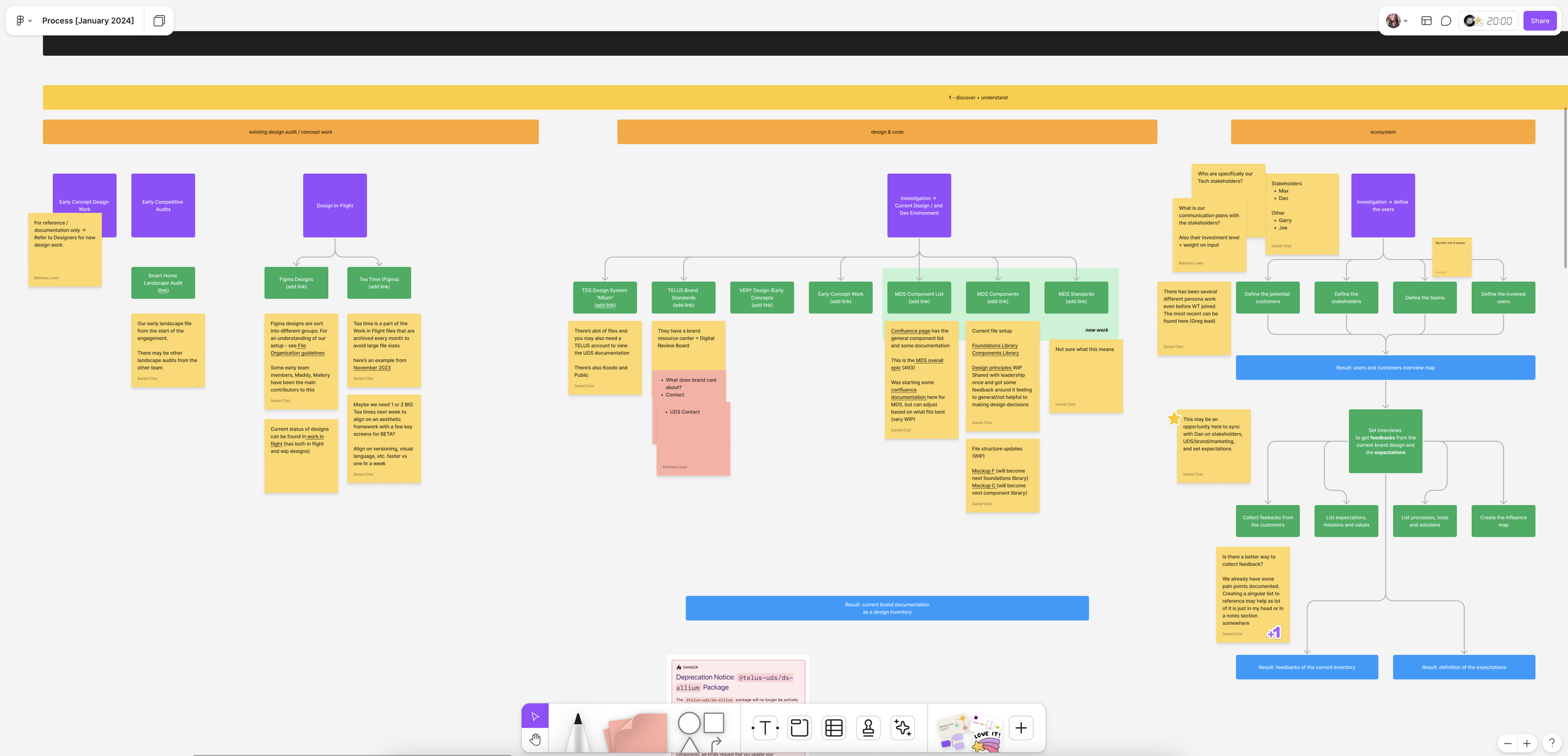Select the marker pen tool

coord(578,731)
